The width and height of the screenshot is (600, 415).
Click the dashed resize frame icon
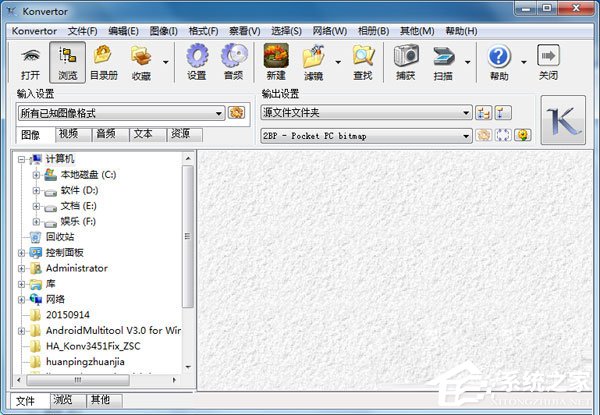(x=503, y=135)
